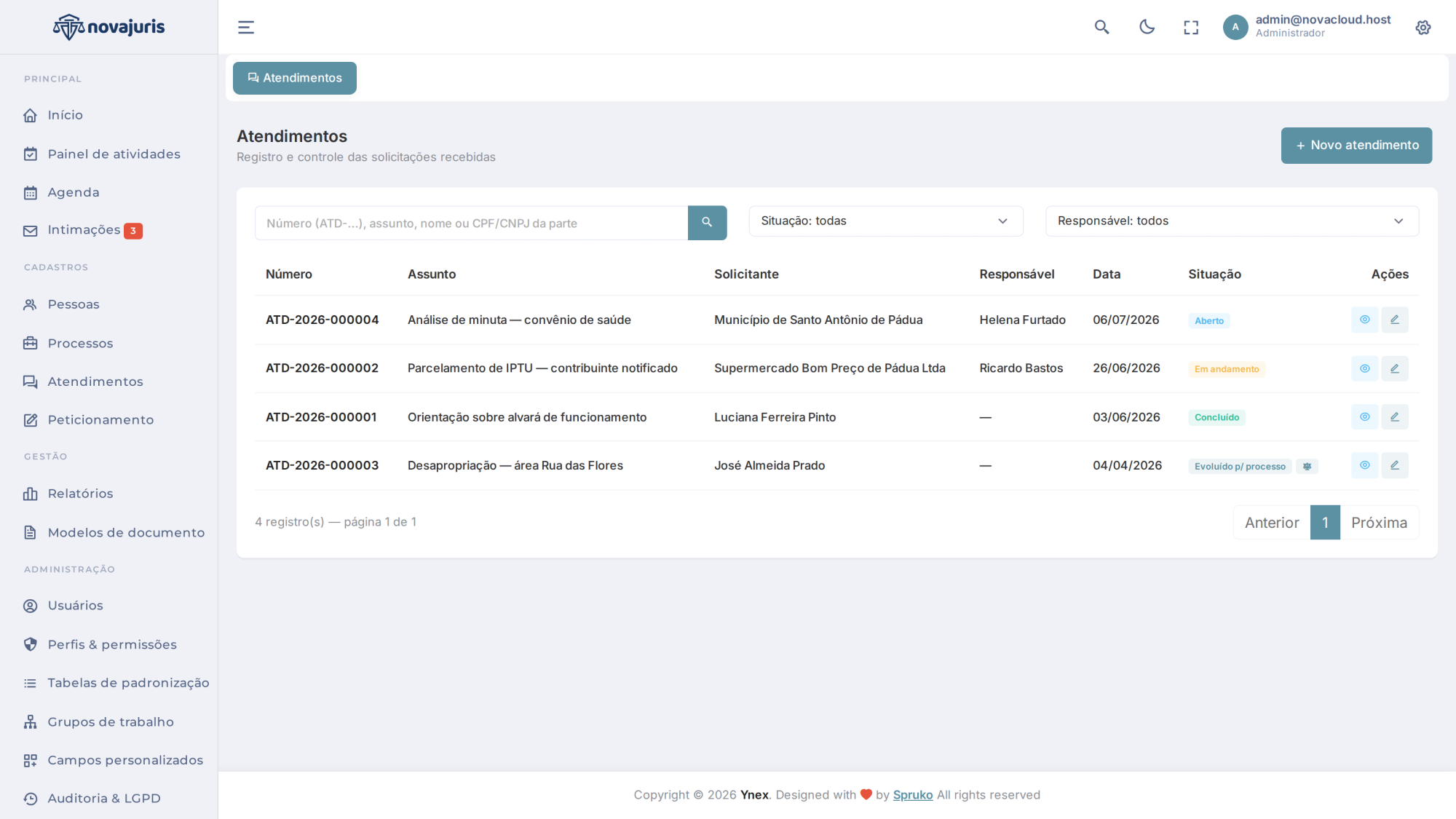Run search with the teal magnifier button
Viewport: 1456px width, 819px height.
tap(707, 223)
